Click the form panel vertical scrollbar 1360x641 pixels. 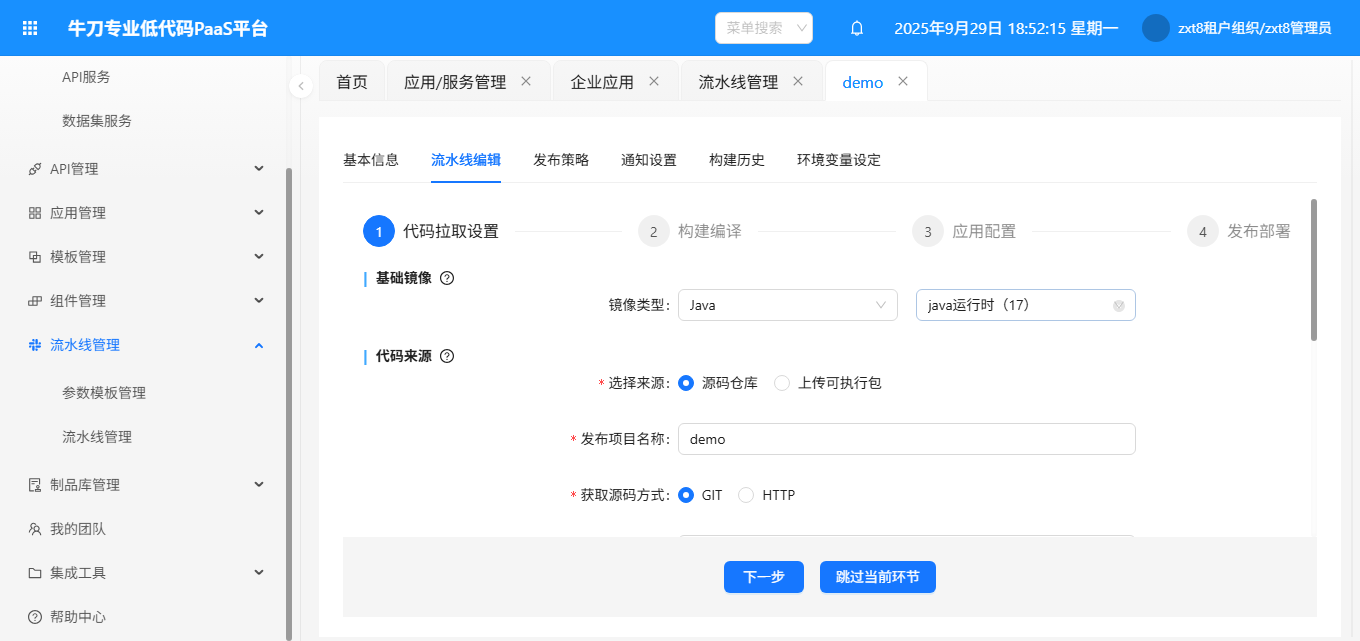click(1313, 270)
